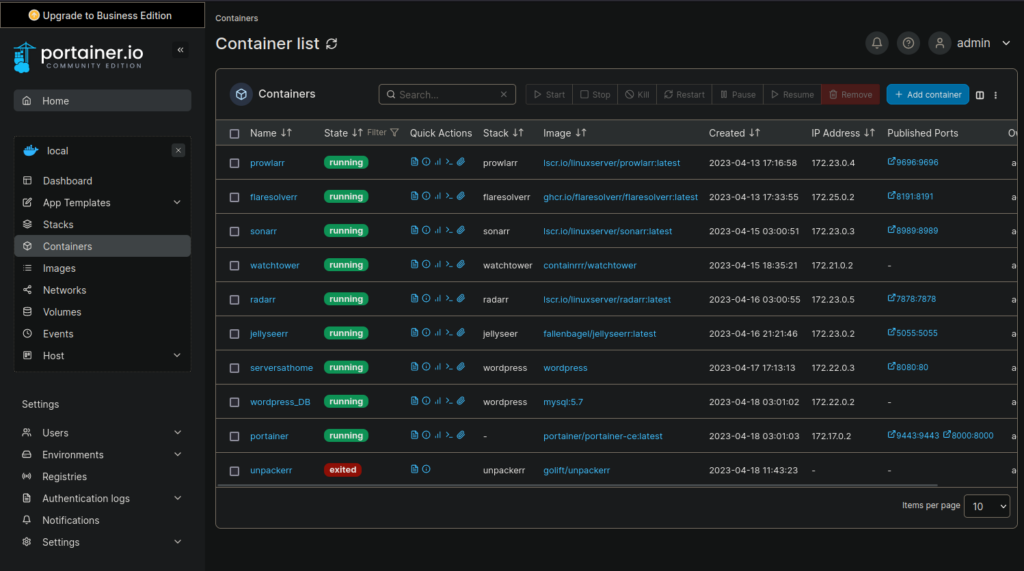The height and width of the screenshot is (571, 1024).
Task: Open logs for the jellyseerr container
Action: (414, 333)
